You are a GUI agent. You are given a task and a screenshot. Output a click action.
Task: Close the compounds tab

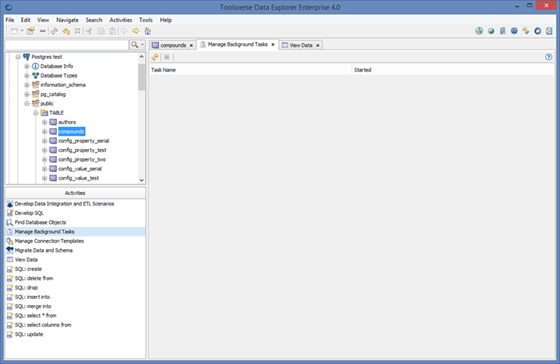coord(191,45)
